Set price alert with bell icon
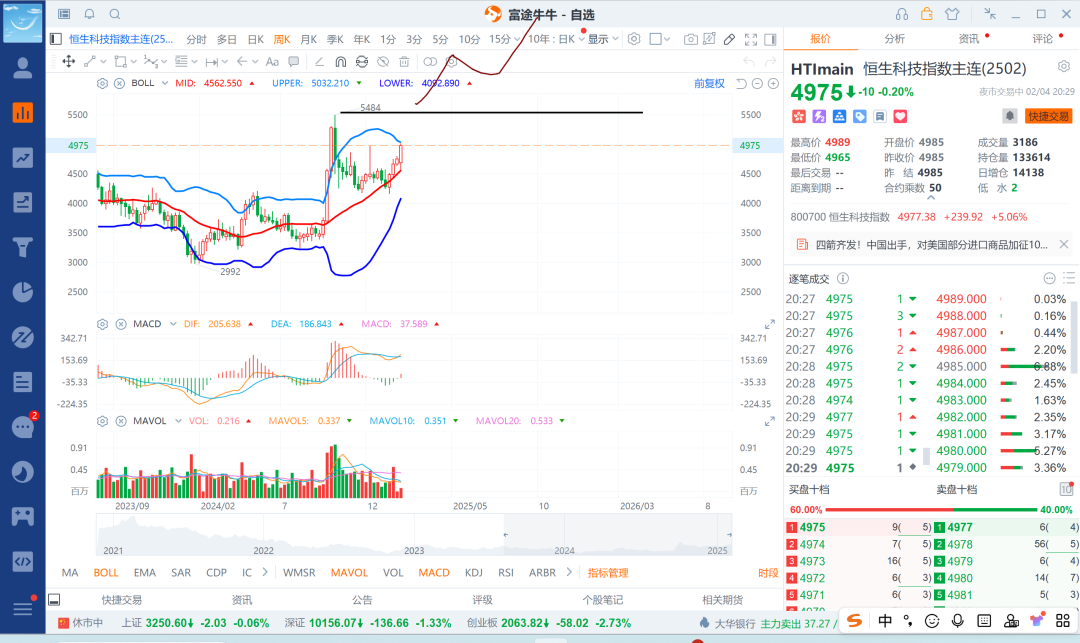This screenshot has width=1080, height=643. click(x=1009, y=116)
